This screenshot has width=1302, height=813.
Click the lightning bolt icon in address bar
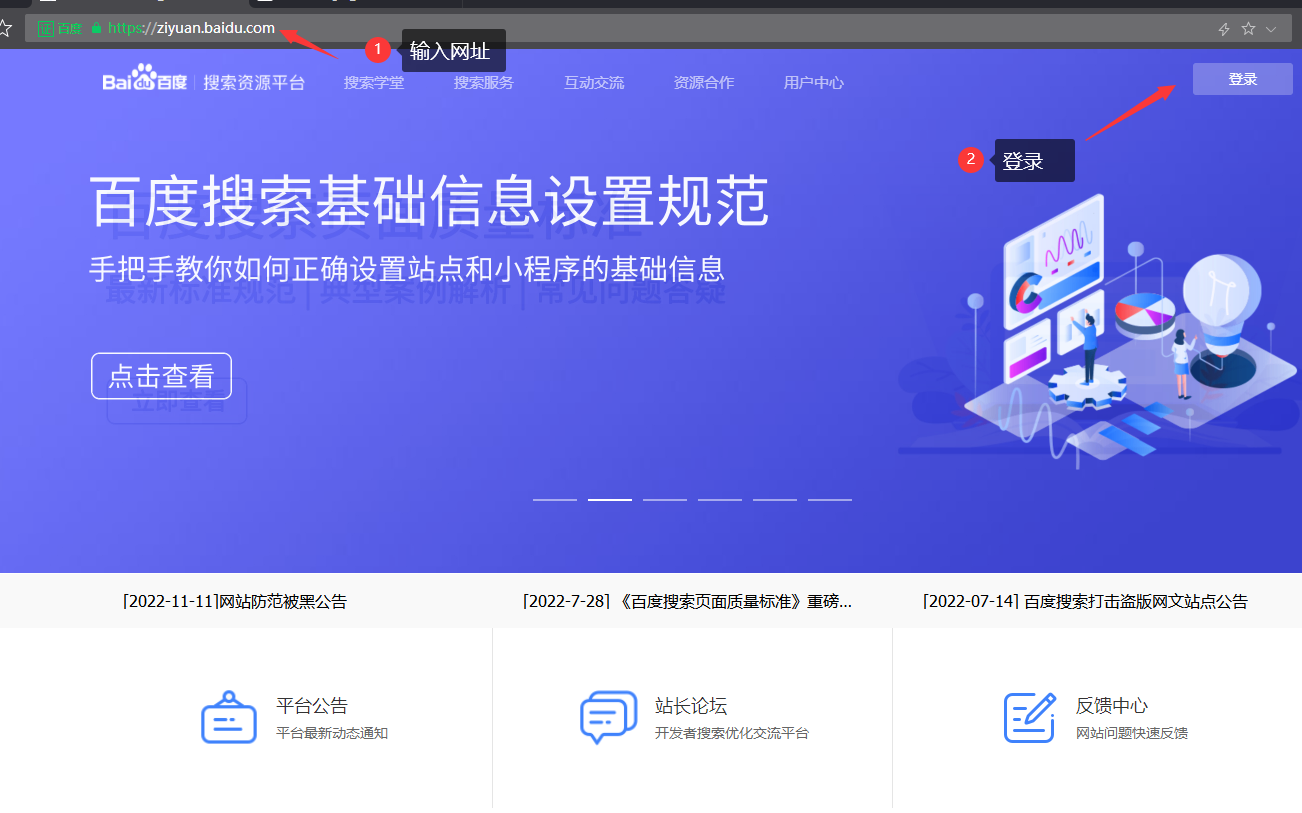click(x=1224, y=29)
